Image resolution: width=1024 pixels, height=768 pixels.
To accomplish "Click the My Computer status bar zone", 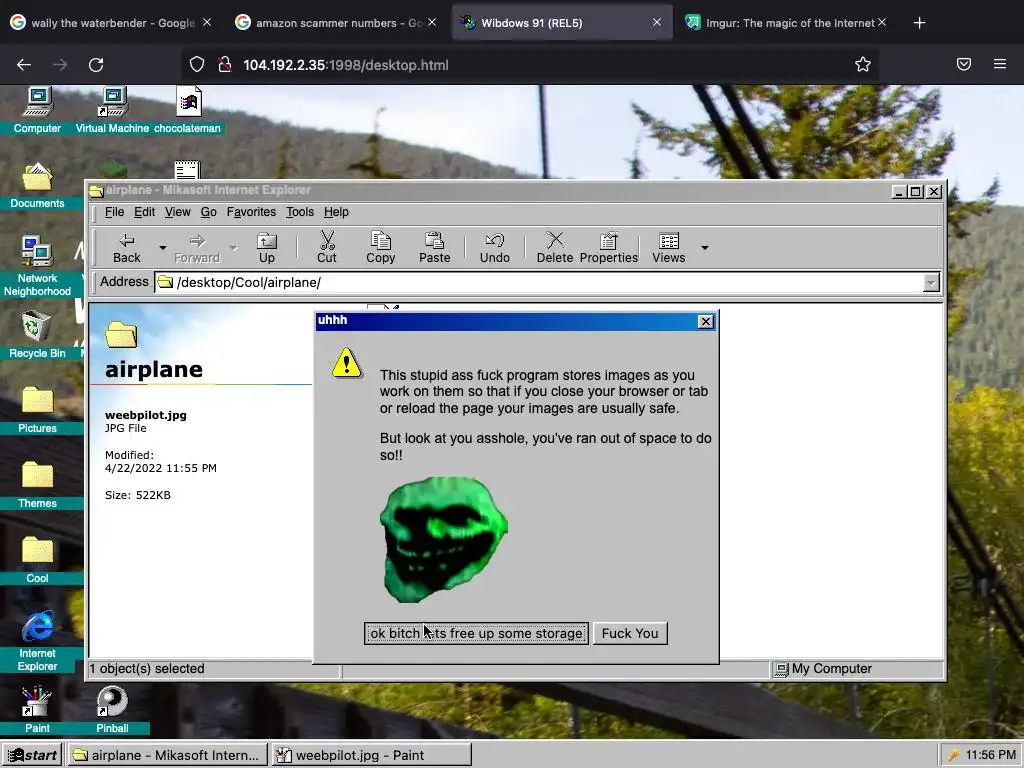I will [857, 669].
